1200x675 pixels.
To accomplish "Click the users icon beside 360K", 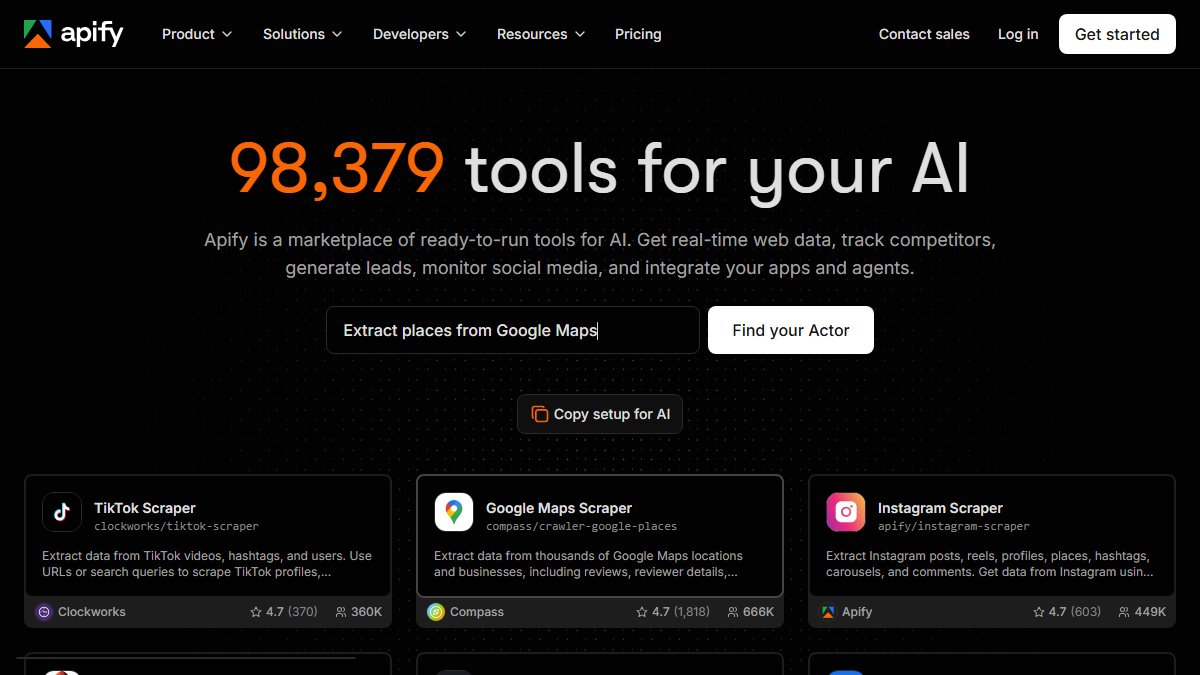I will (x=341, y=612).
